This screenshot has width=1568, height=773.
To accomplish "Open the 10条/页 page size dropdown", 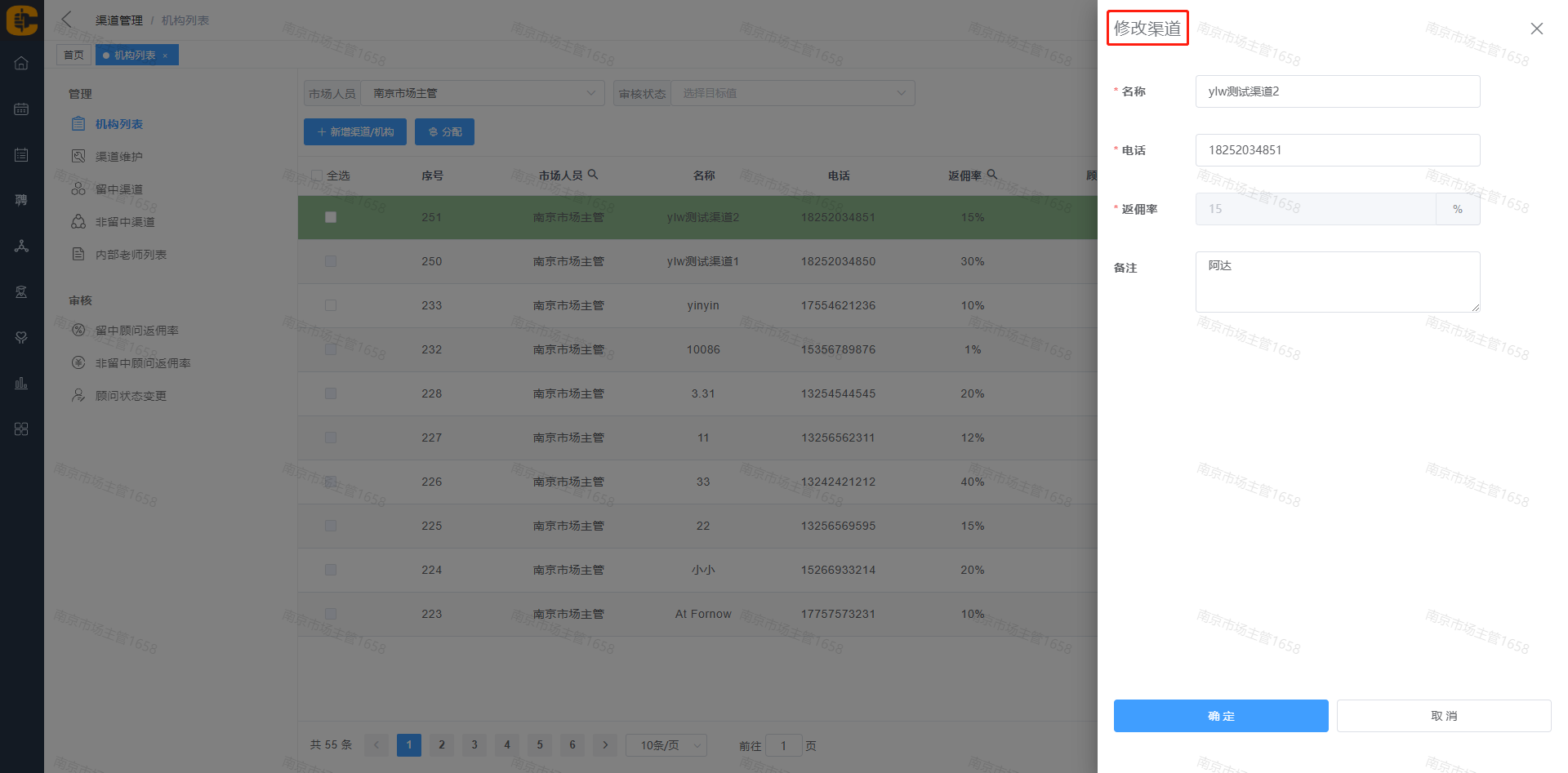I will click(666, 745).
